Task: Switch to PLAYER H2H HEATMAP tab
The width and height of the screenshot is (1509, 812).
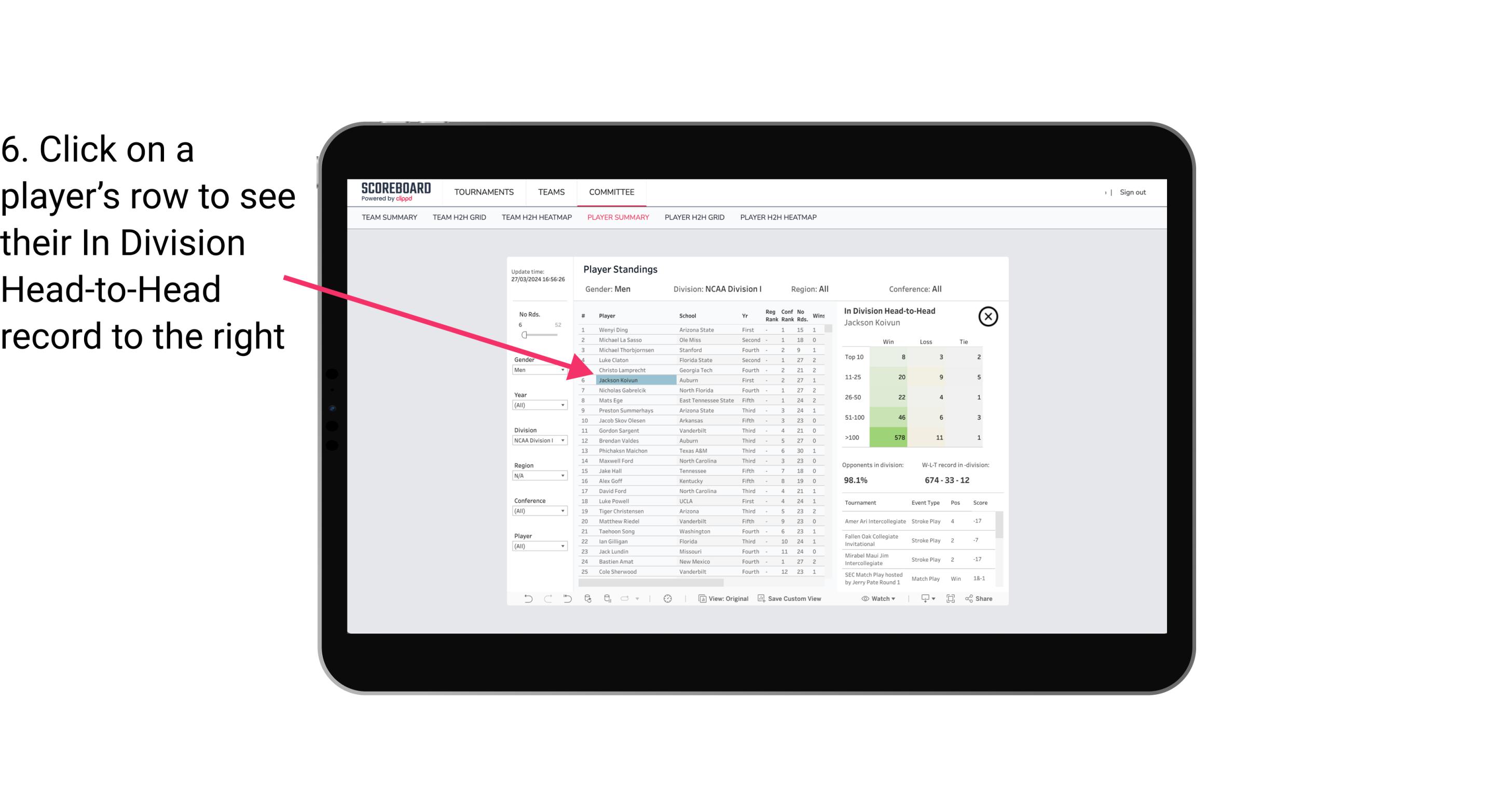Action: tap(778, 218)
